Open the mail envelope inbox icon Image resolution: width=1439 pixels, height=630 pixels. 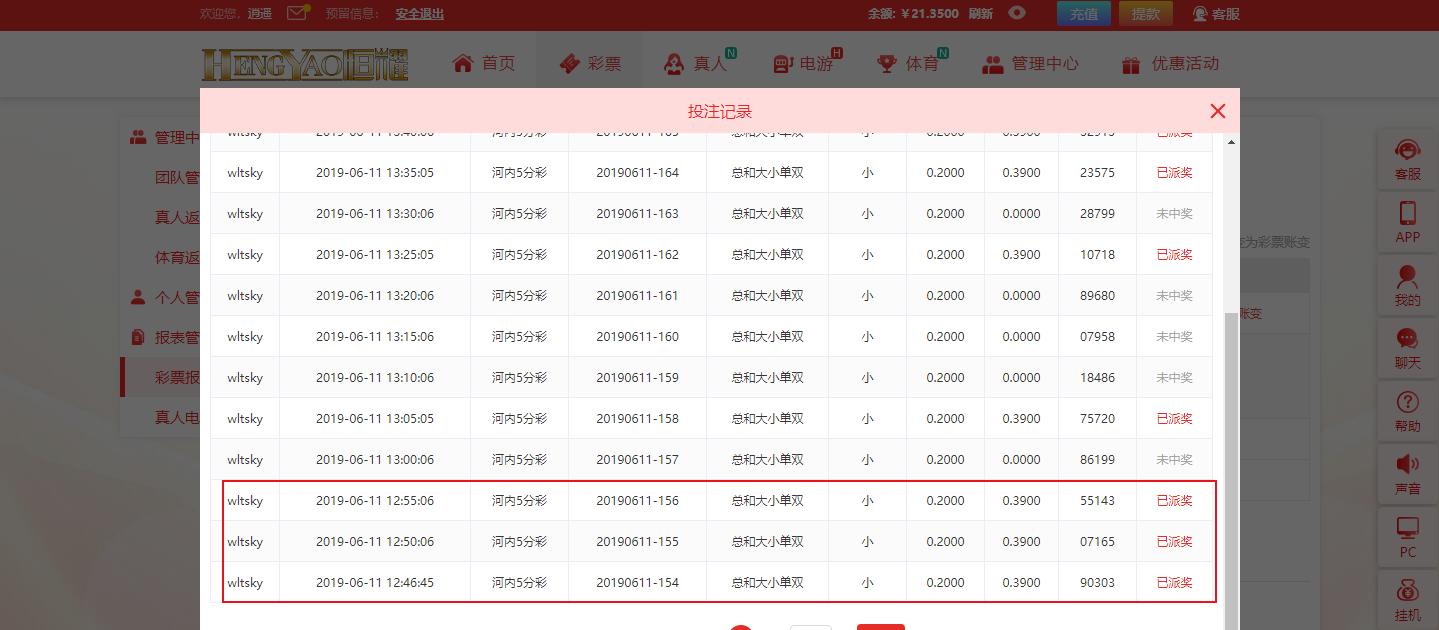point(297,13)
